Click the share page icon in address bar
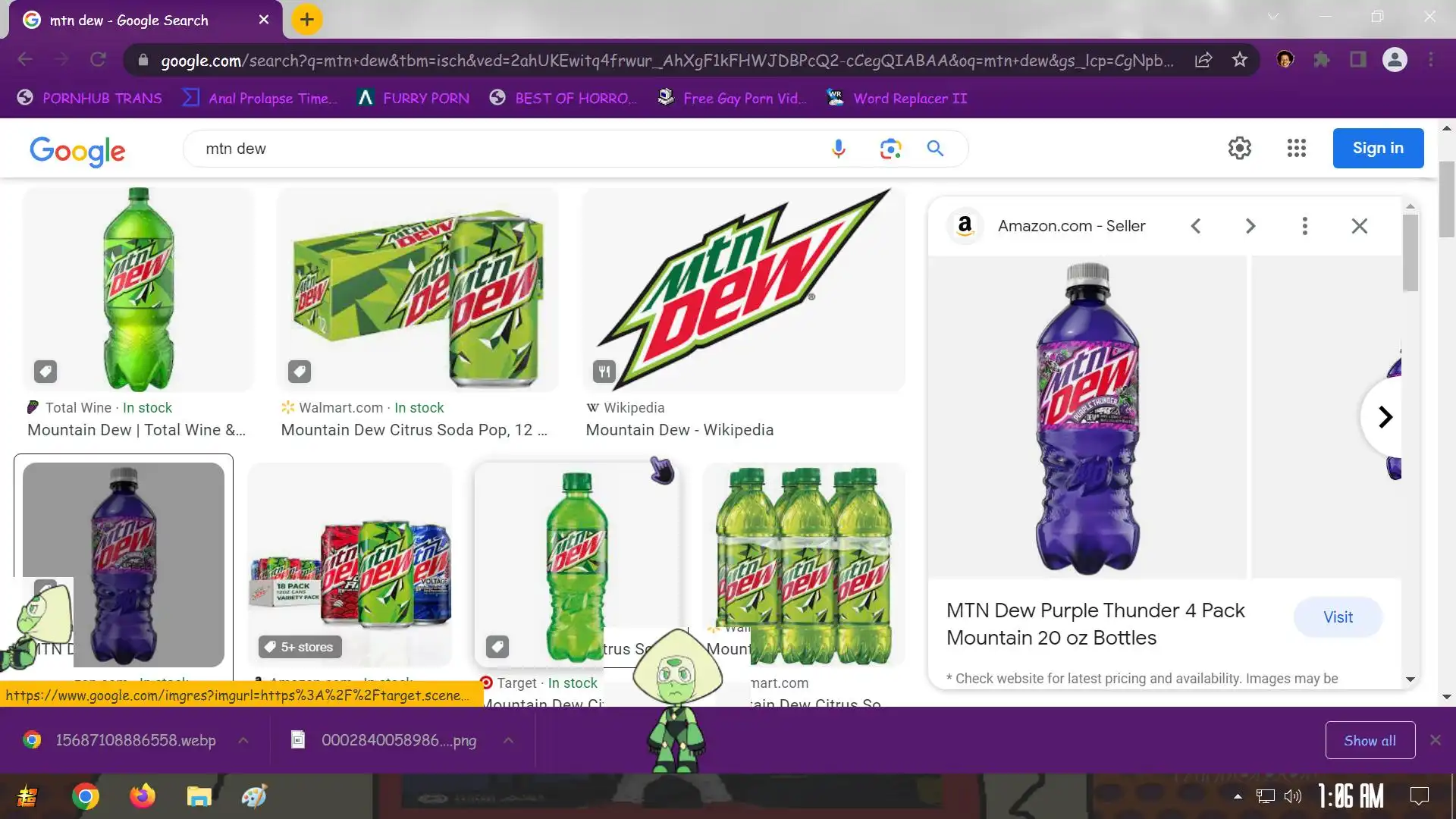The width and height of the screenshot is (1456, 819). point(1203,60)
